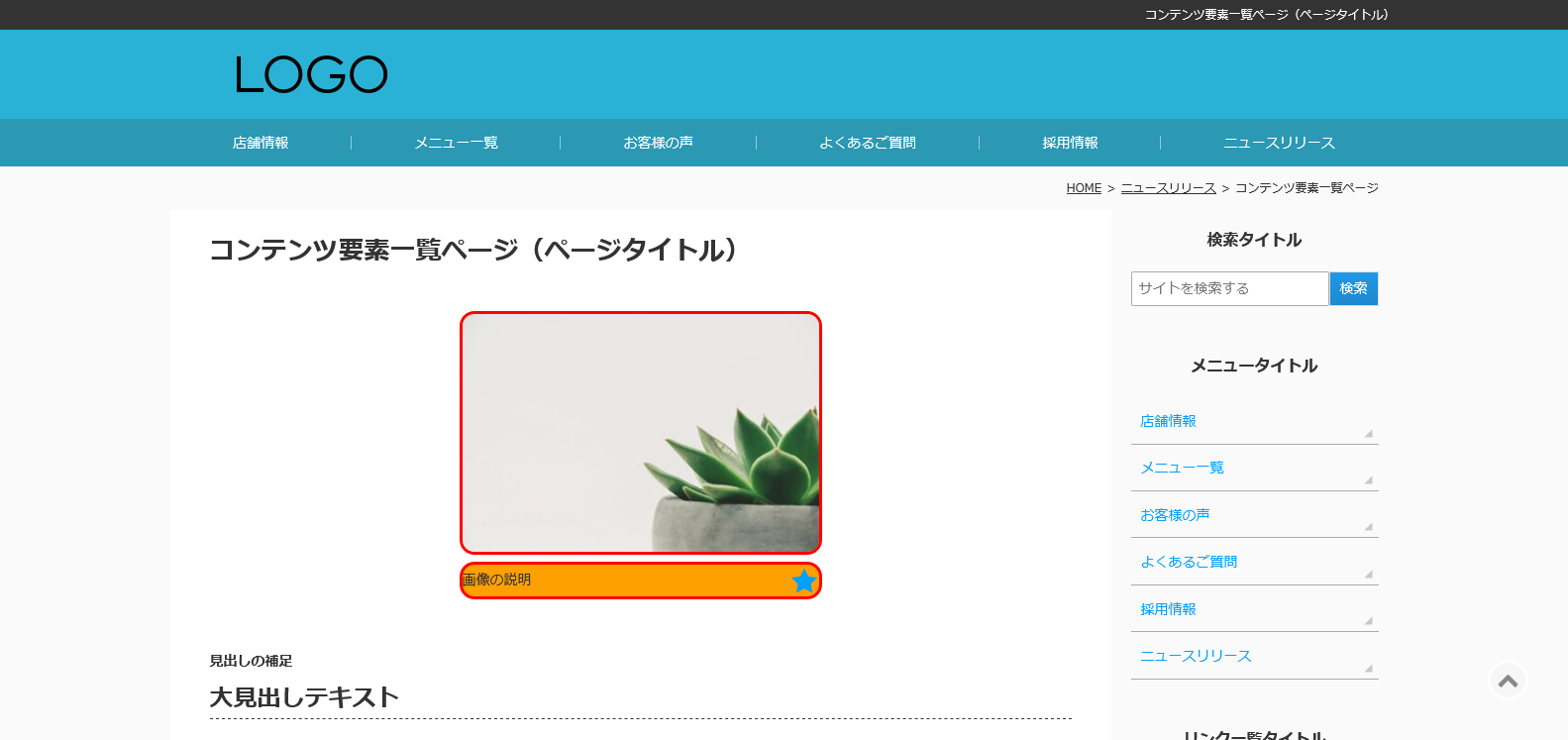Click the HOME breadcrumb link

point(1084,188)
